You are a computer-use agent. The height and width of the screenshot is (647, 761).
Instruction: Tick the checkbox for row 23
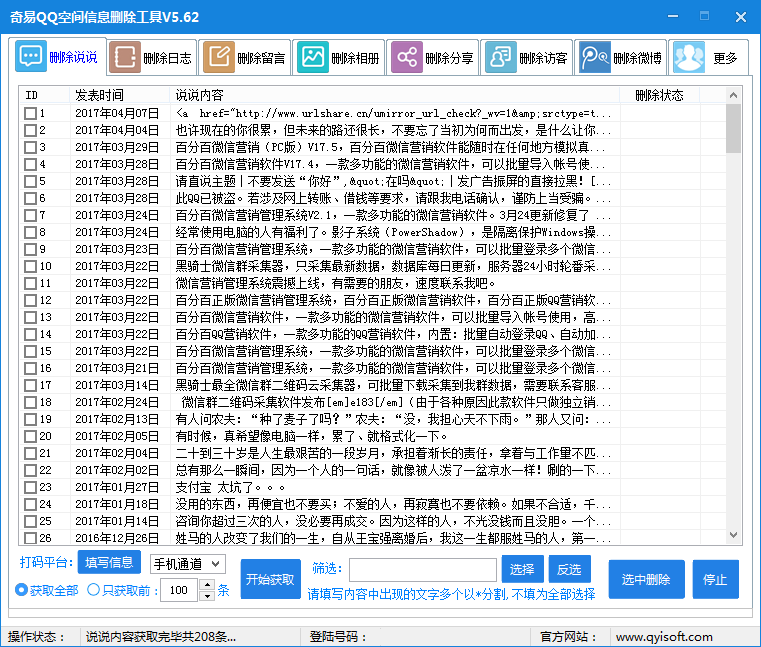coord(31,487)
